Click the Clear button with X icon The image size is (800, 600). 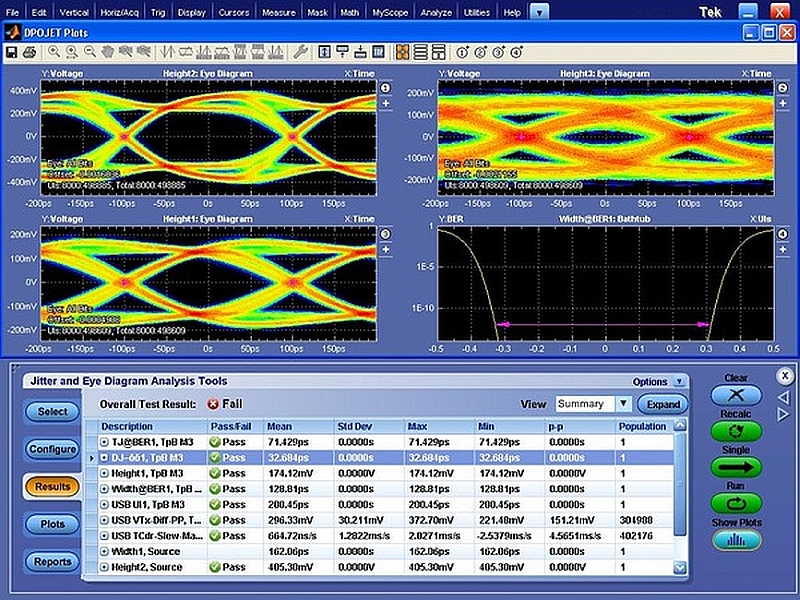[x=736, y=395]
